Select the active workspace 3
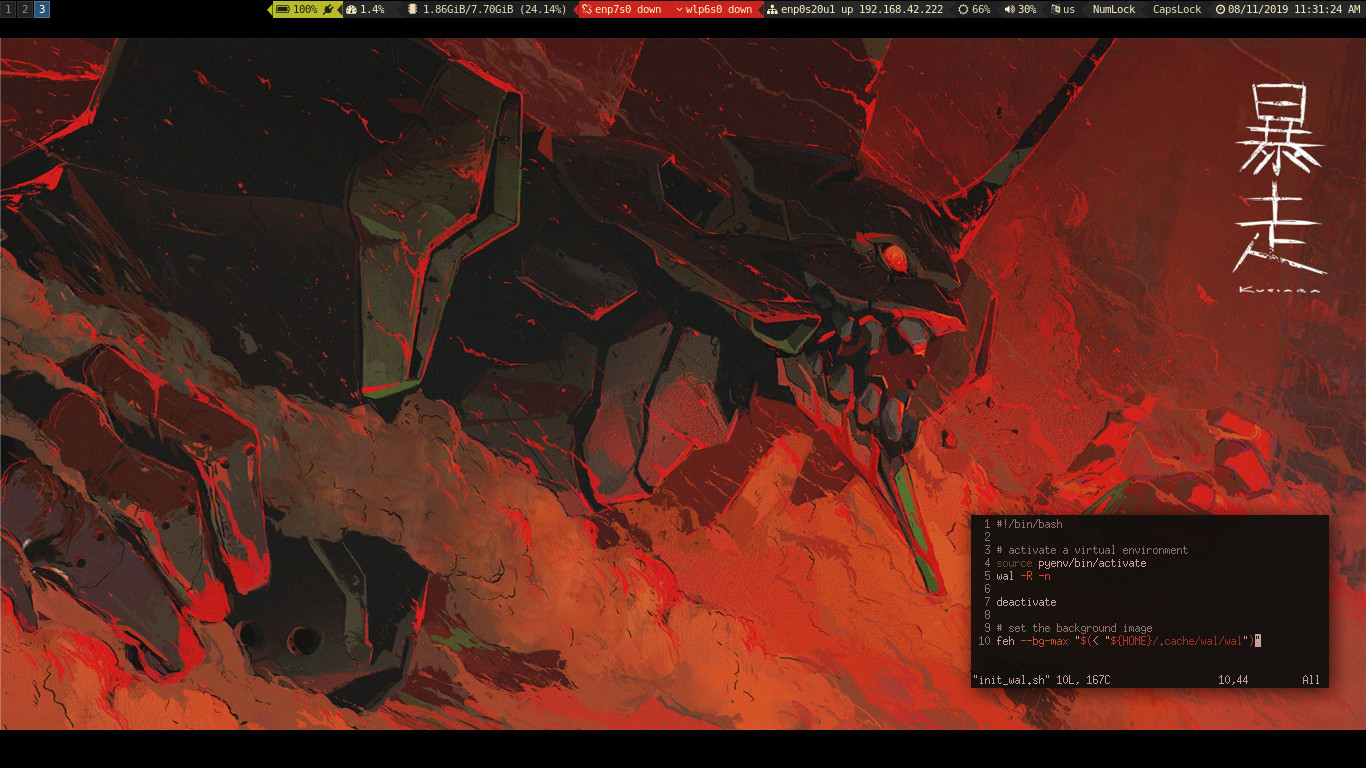Viewport: 1366px width, 768px height. click(x=42, y=9)
